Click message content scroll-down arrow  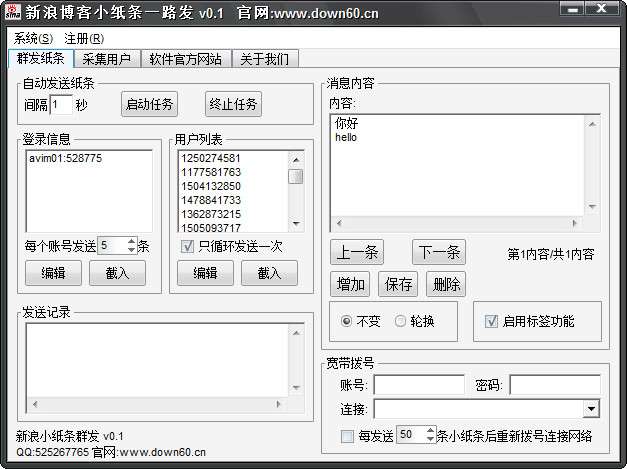[x=592, y=206]
